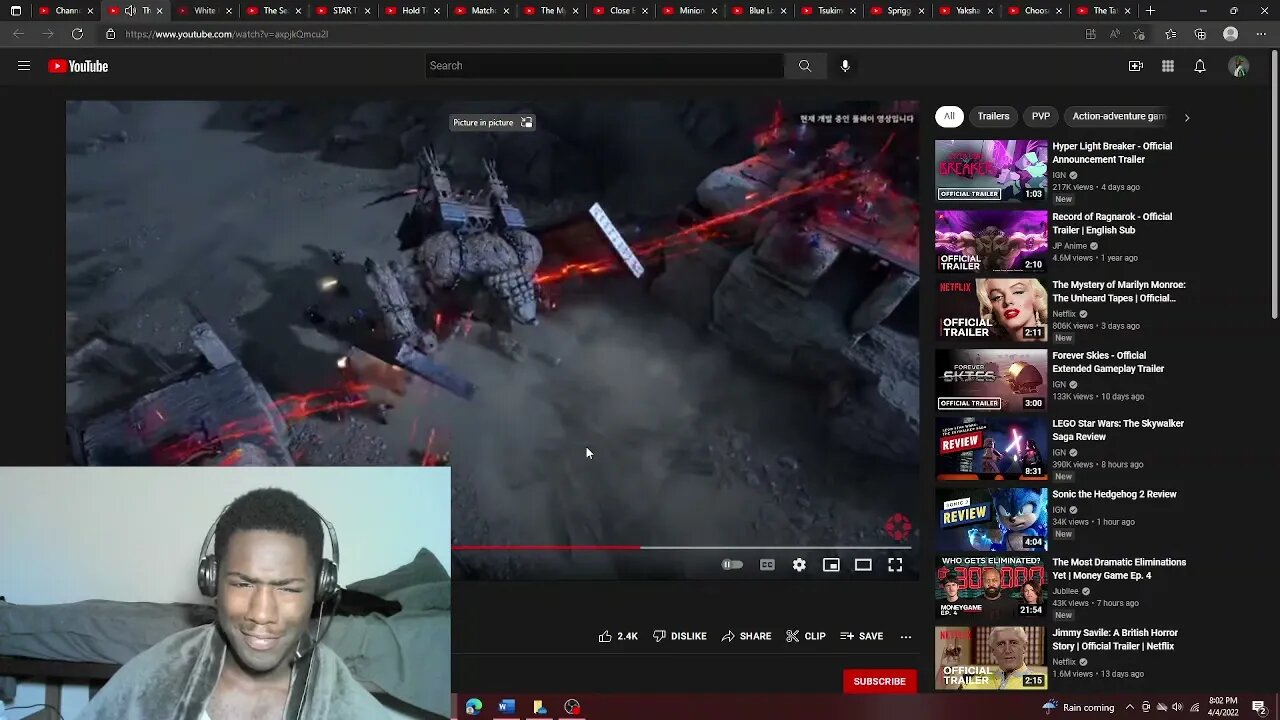This screenshot has height=720, width=1280.
Task: Open Microsoft Edge in the taskbar
Action: [474, 707]
